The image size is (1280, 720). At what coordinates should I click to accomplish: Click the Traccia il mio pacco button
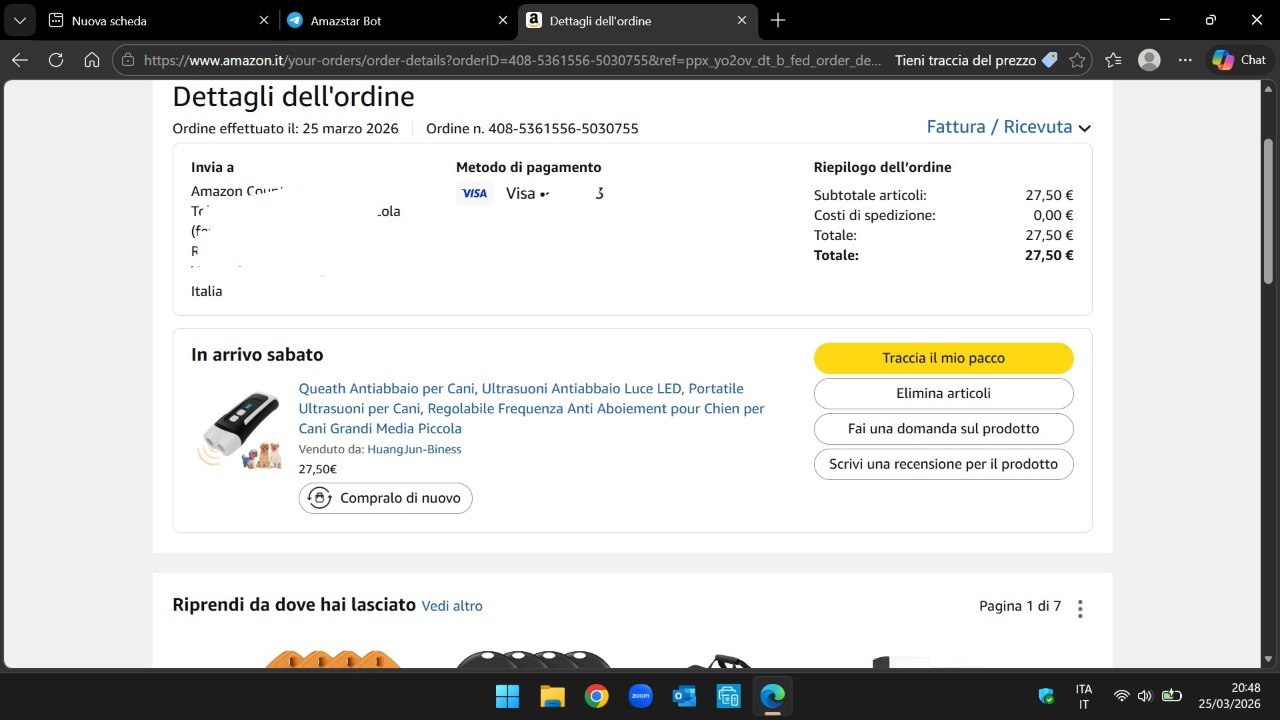[x=943, y=358]
